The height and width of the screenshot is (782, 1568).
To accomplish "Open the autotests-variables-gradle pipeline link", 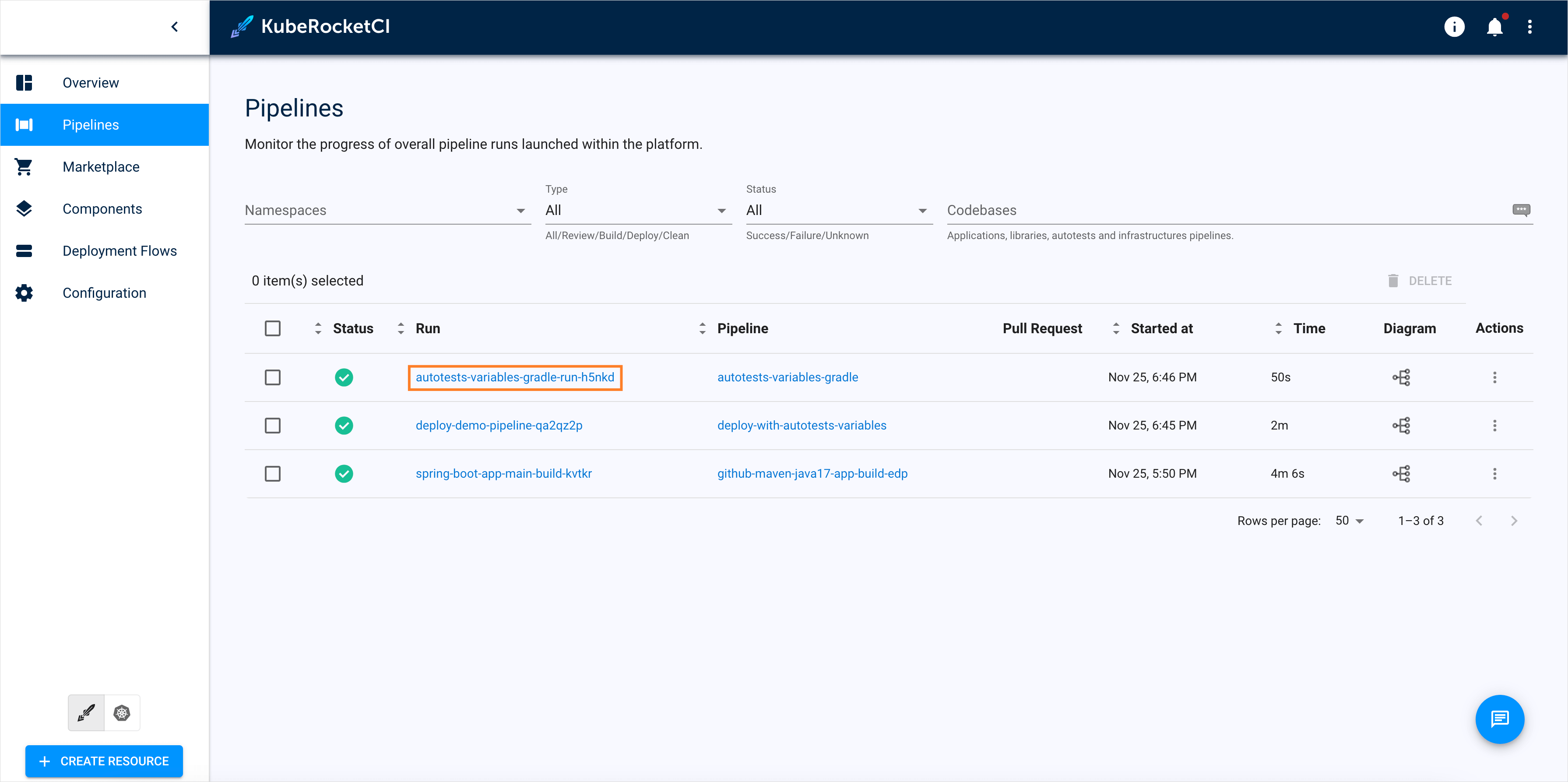I will 788,377.
